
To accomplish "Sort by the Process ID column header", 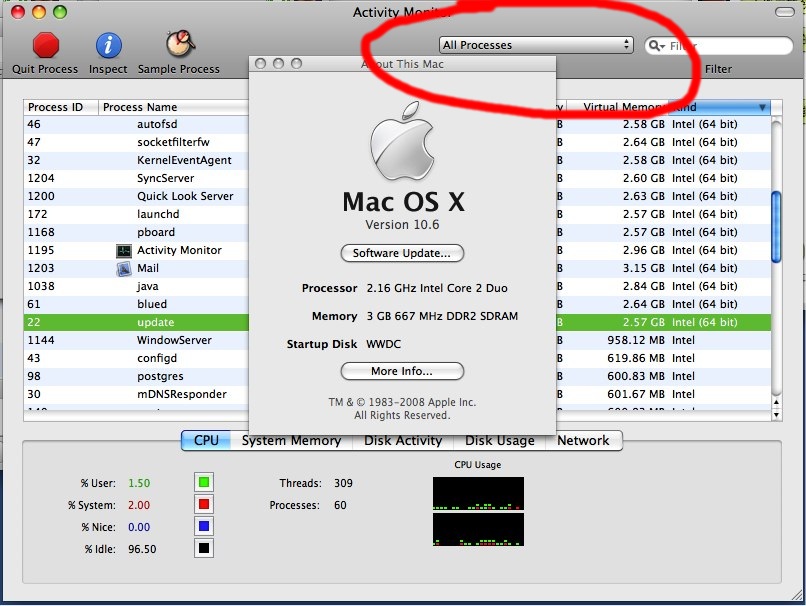I will click(61, 107).
